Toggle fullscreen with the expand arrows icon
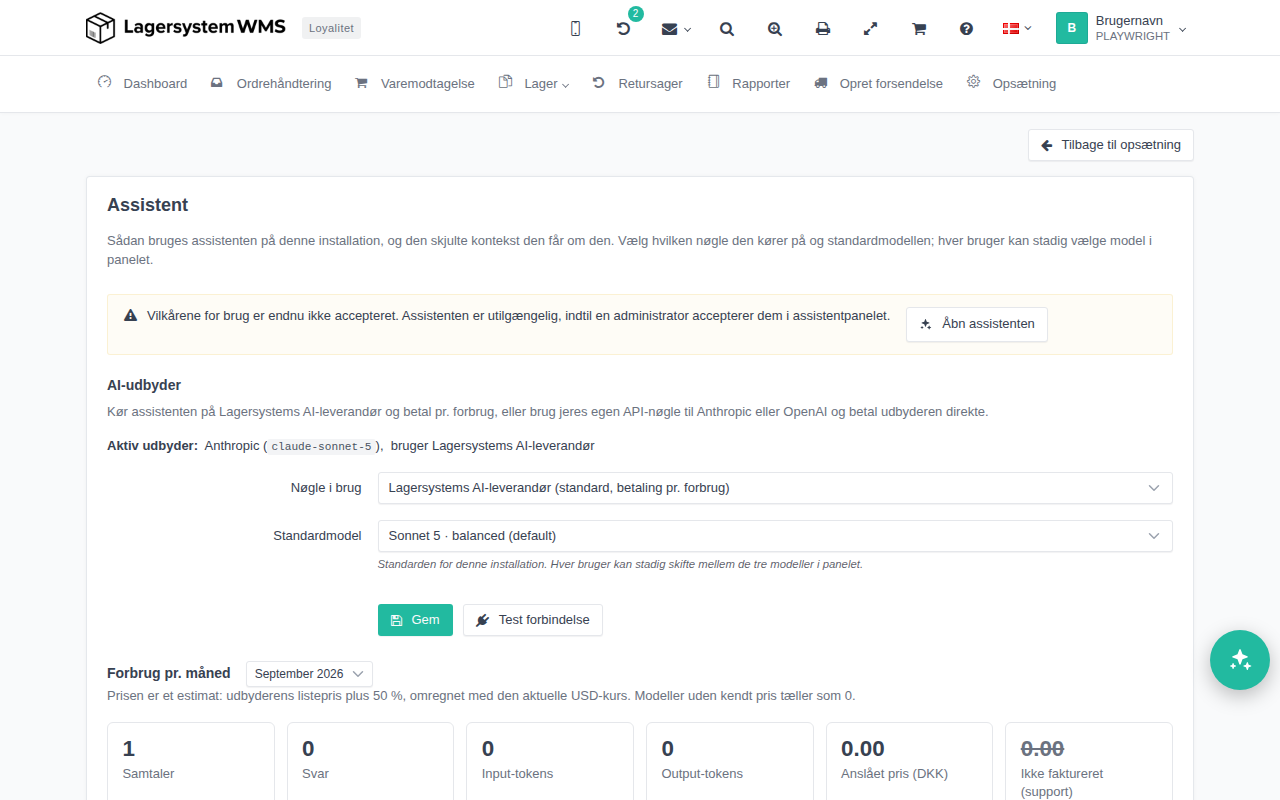This screenshot has width=1280, height=800. click(871, 29)
